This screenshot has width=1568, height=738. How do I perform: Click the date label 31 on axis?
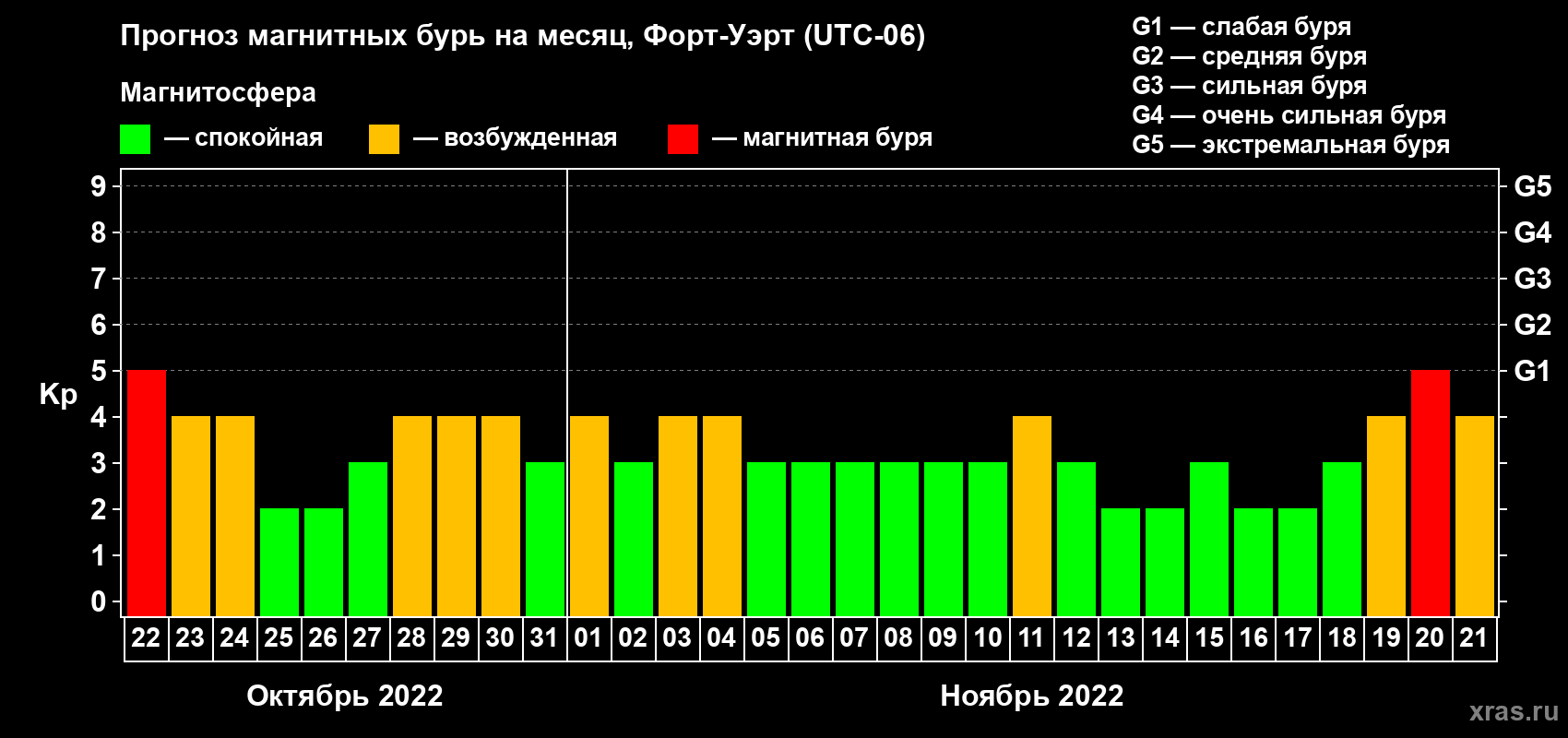(x=544, y=638)
